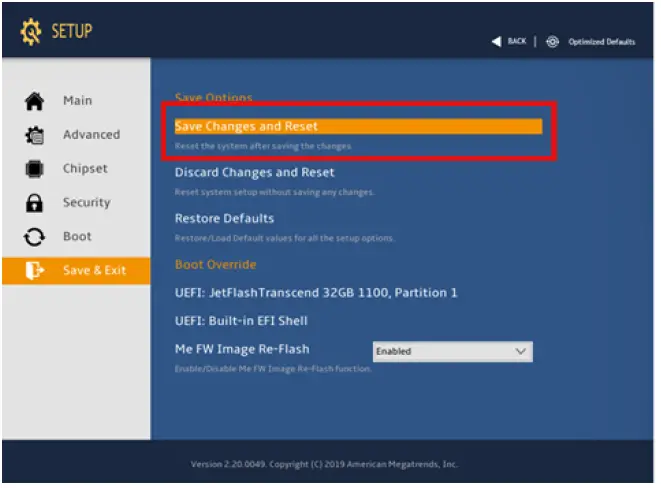Click the exit door icon beside Save & Exit
Viewport: 661px width, 488px height.
click(x=34, y=270)
